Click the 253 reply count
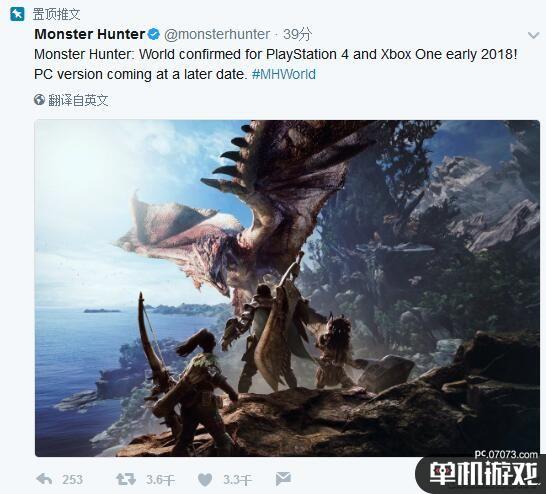Image resolution: width=546 pixels, height=494 pixels. pos(72,480)
